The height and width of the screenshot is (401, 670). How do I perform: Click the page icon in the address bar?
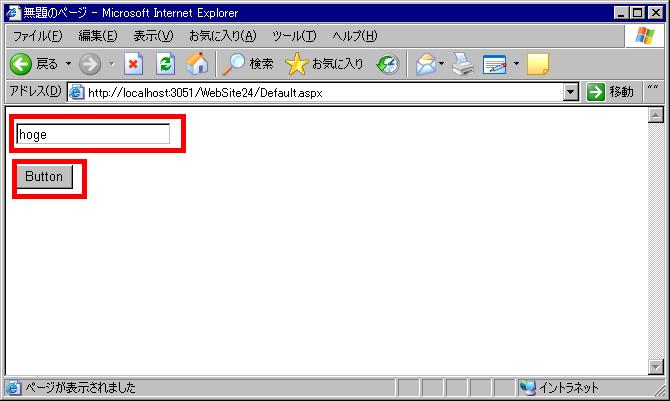[77, 92]
